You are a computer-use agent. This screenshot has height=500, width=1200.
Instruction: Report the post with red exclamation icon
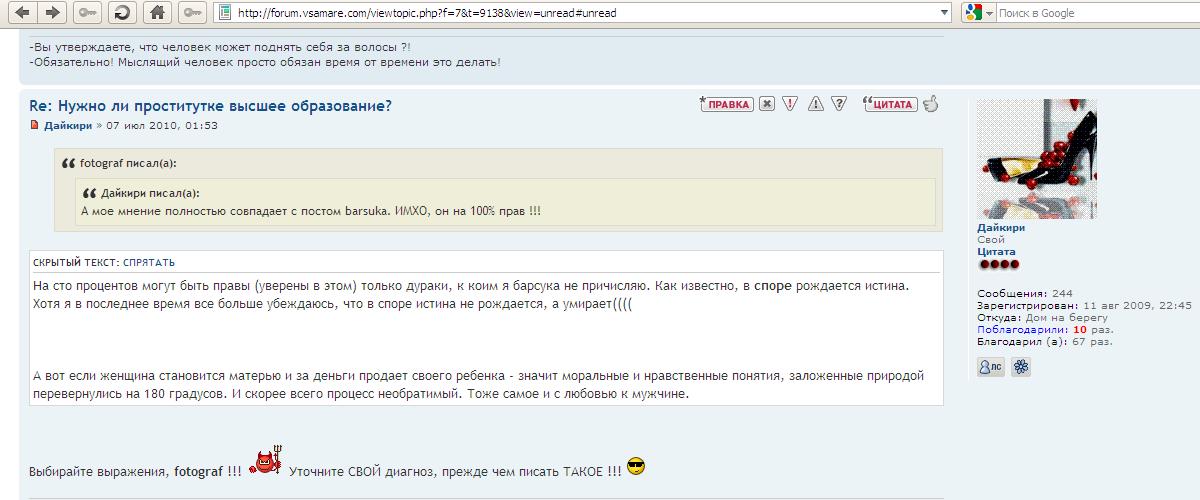tap(790, 103)
